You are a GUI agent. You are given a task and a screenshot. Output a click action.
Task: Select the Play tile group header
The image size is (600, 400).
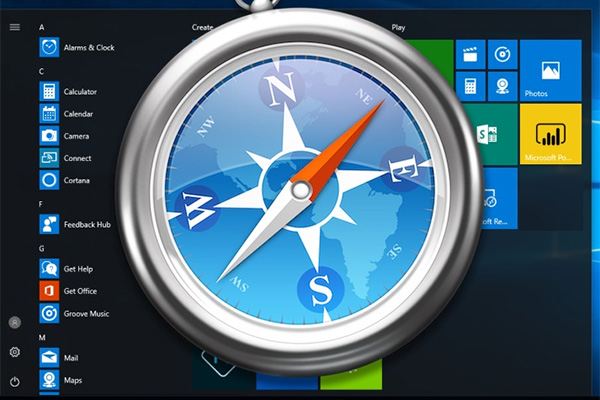click(398, 28)
